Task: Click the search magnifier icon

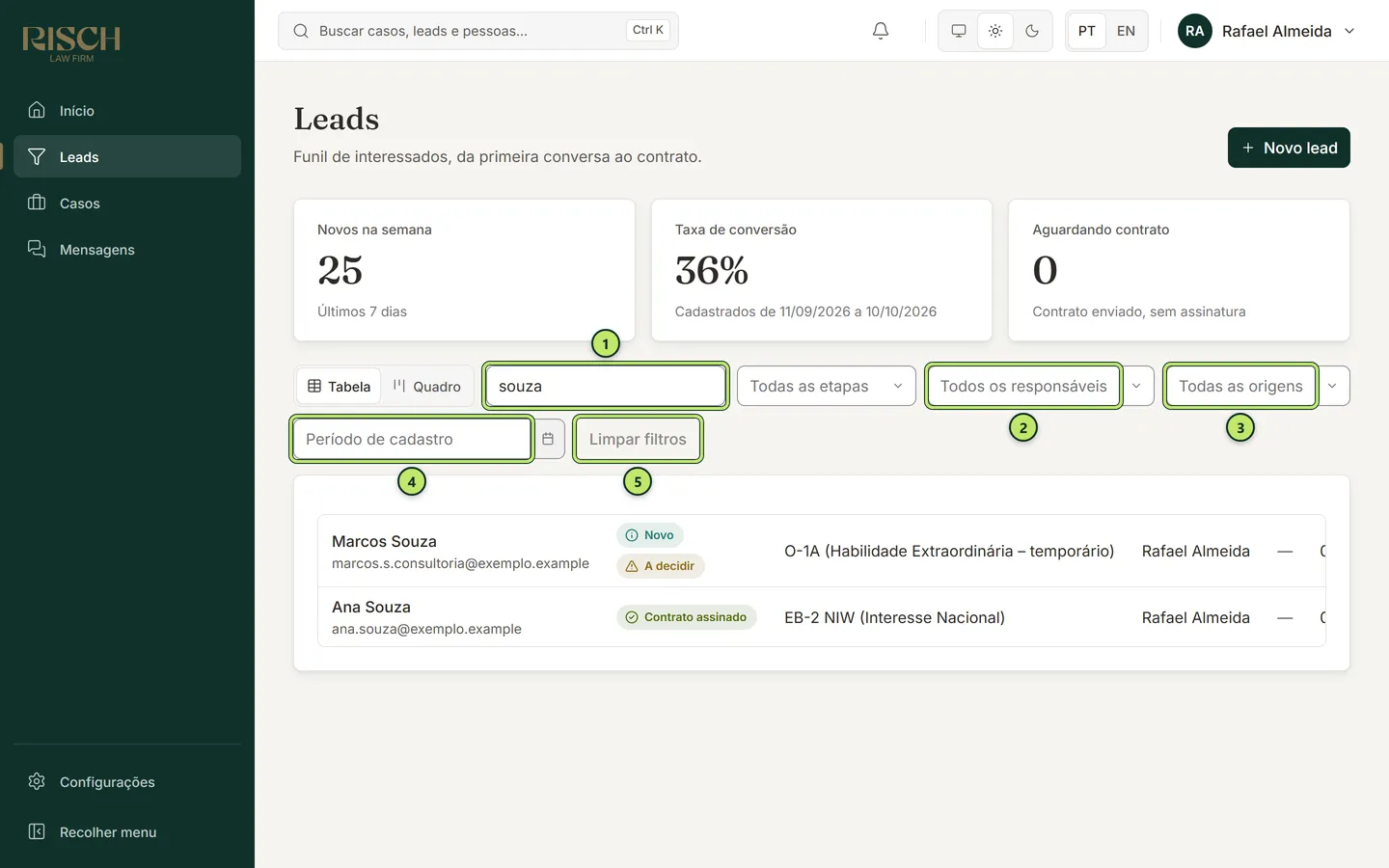Action: click(301, 31)
